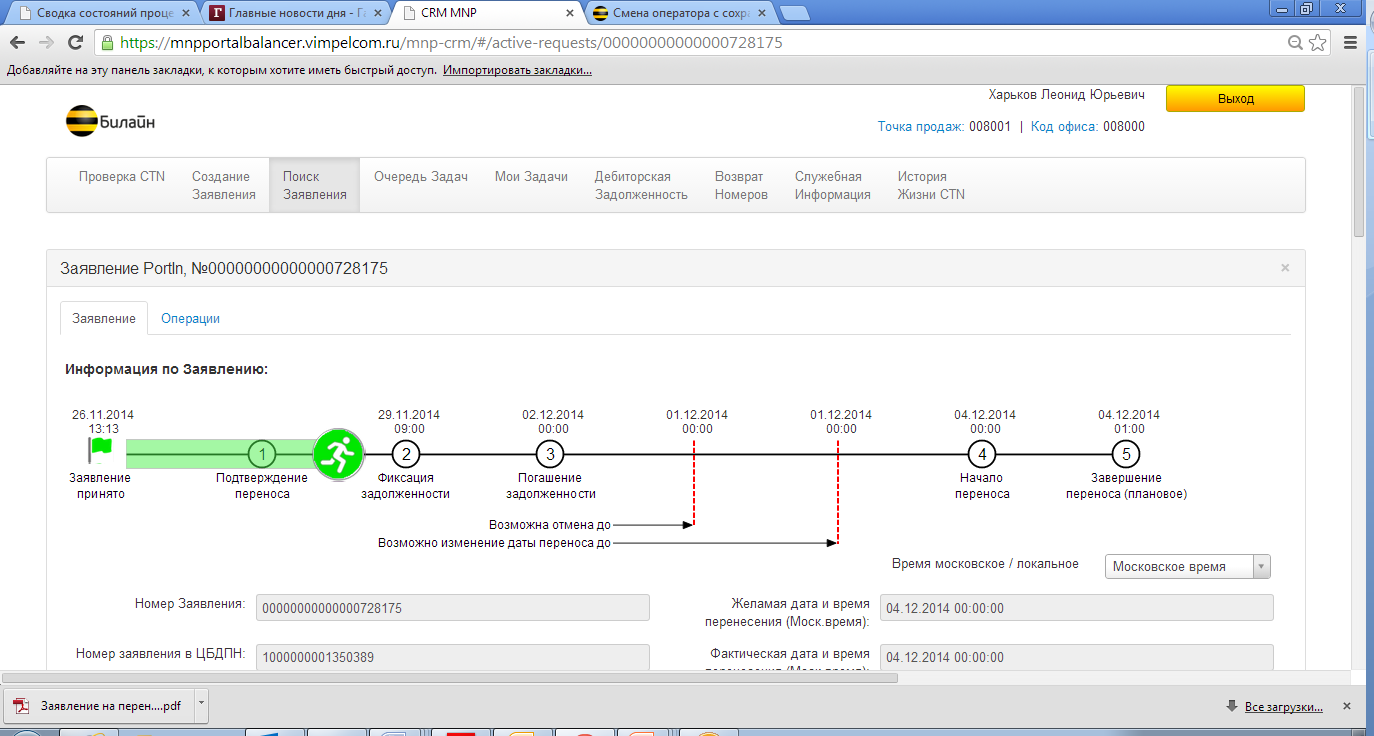Click the heading Информация по Заявлению
The image size is (1374, 736).
pos(166,369)
